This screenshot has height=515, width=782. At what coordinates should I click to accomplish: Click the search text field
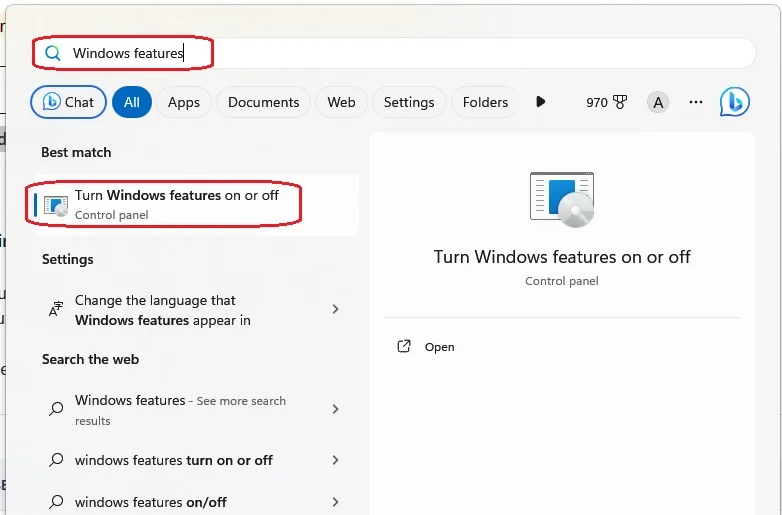[394, 53]
